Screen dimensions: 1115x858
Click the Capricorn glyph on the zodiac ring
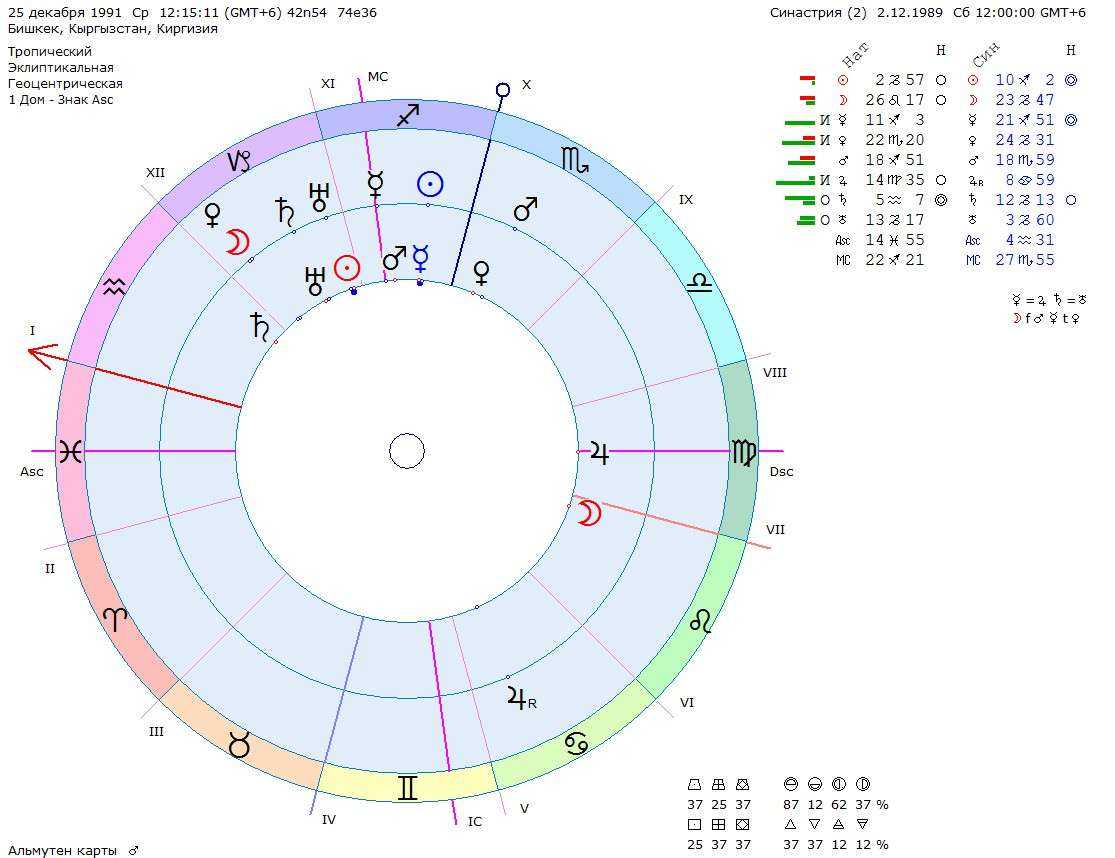pyautogui.click(x=239, y=161)
